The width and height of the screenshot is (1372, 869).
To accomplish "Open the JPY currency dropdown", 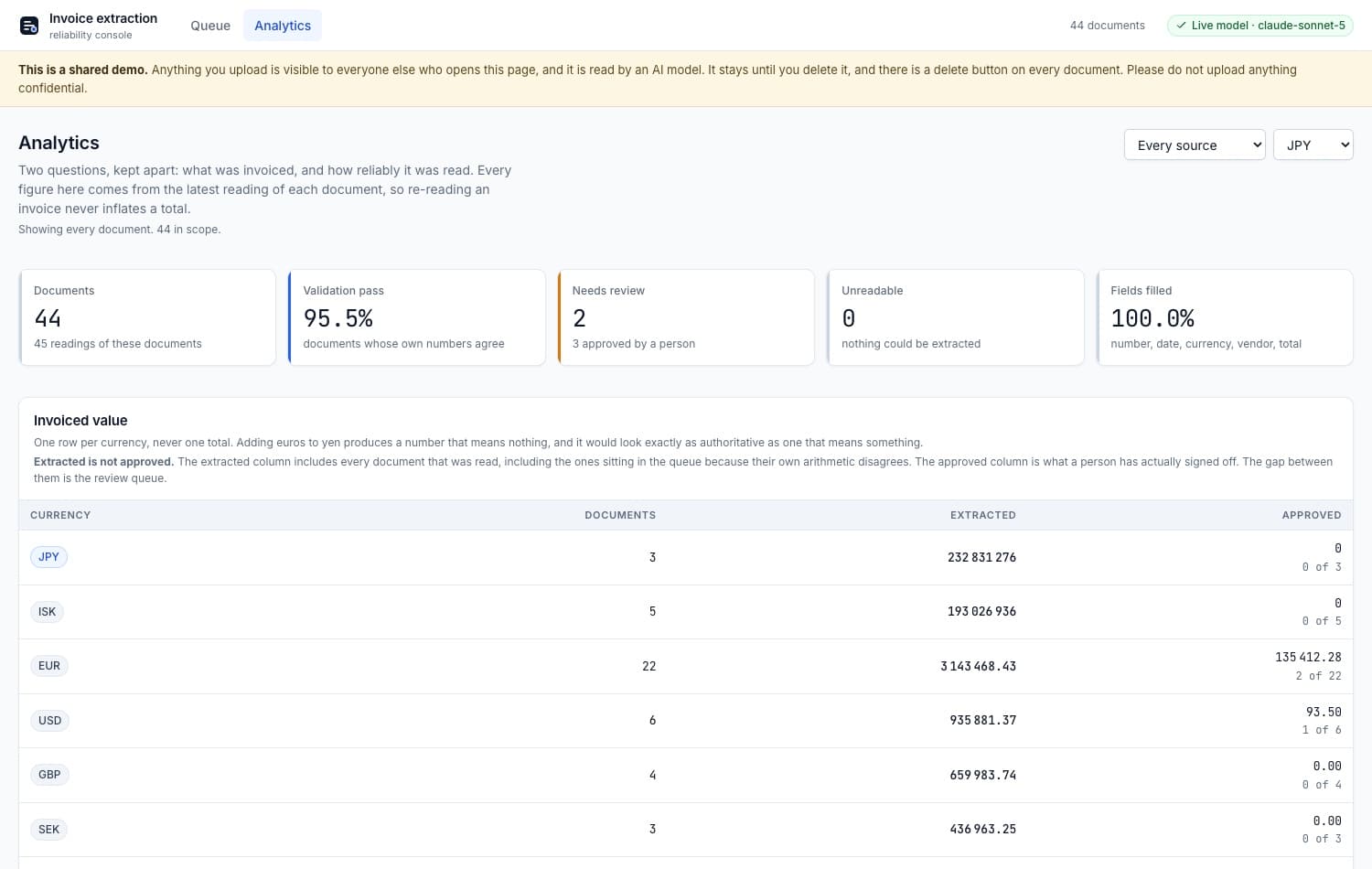I will point(1313,145).
